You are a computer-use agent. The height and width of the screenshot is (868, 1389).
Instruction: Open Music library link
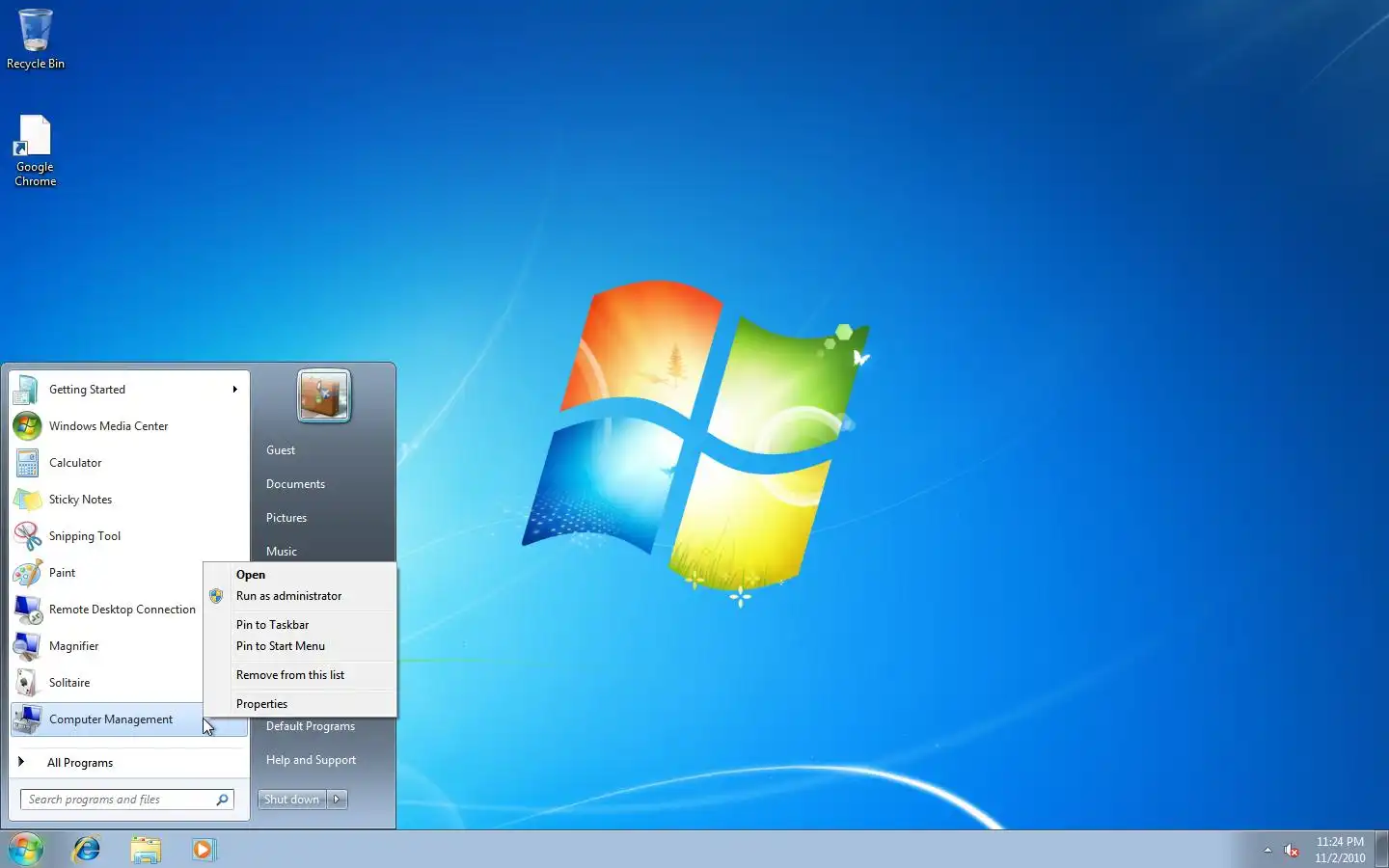282,552
